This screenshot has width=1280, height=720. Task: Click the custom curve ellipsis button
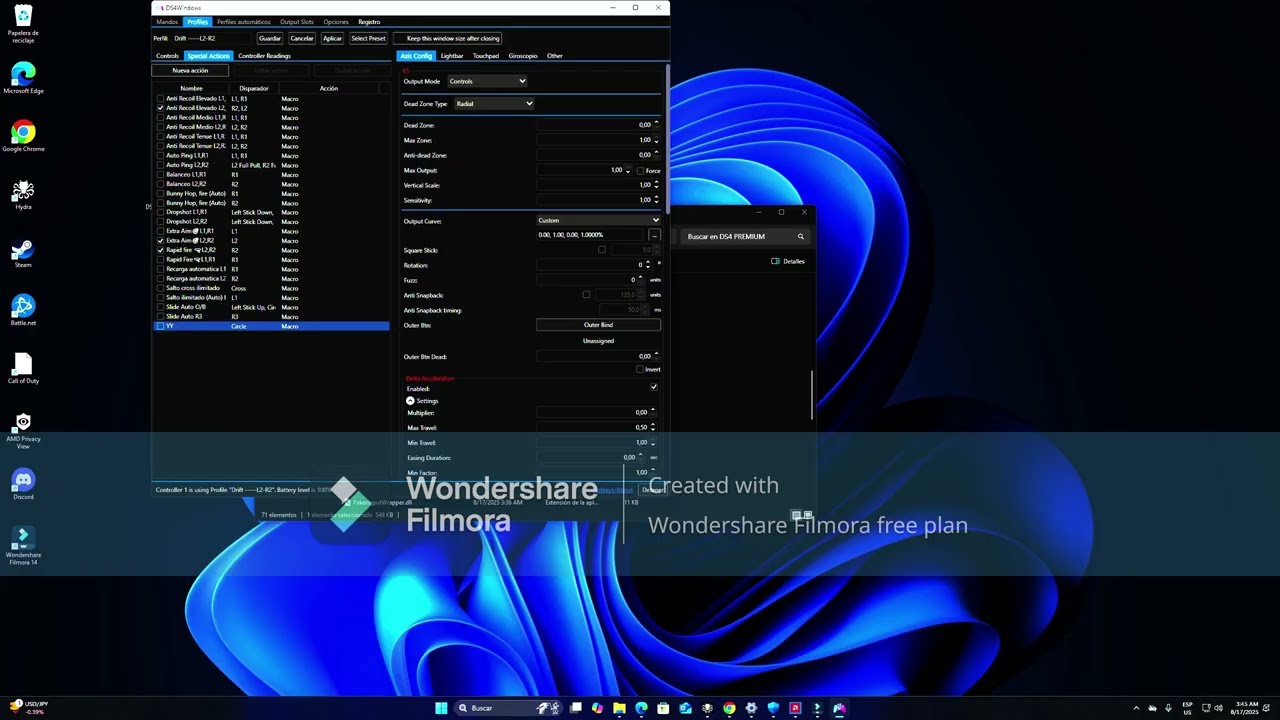point(654,235)
